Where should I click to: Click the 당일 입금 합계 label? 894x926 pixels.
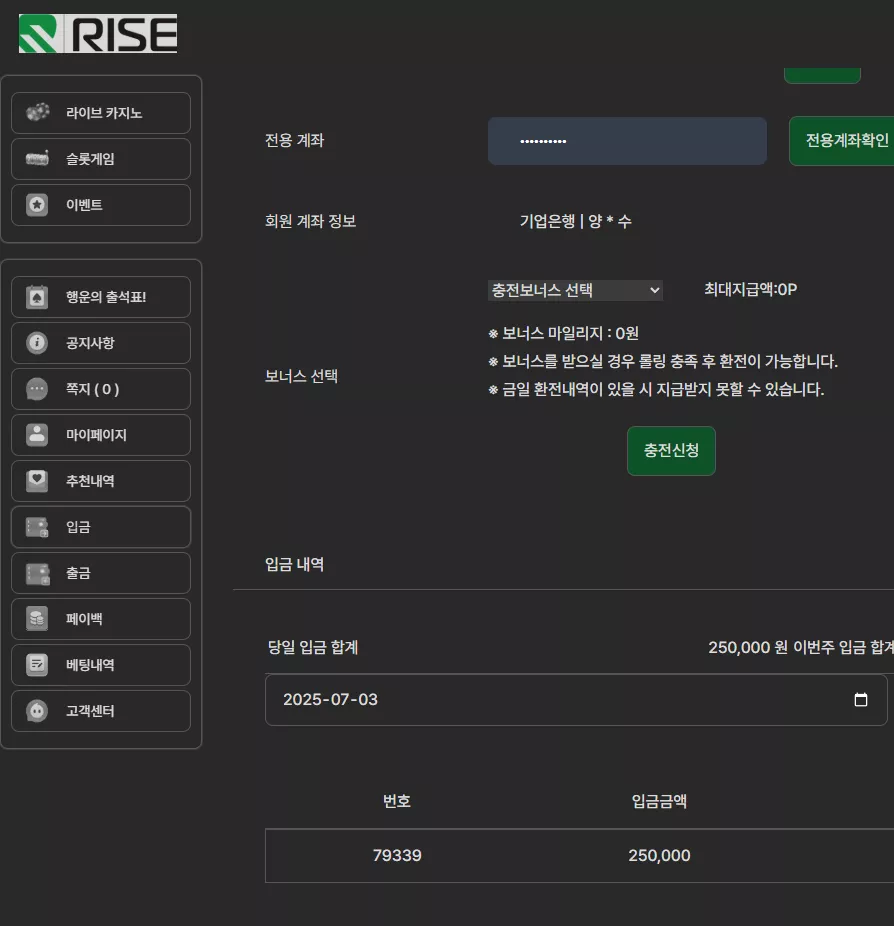[x=313, y=647]
